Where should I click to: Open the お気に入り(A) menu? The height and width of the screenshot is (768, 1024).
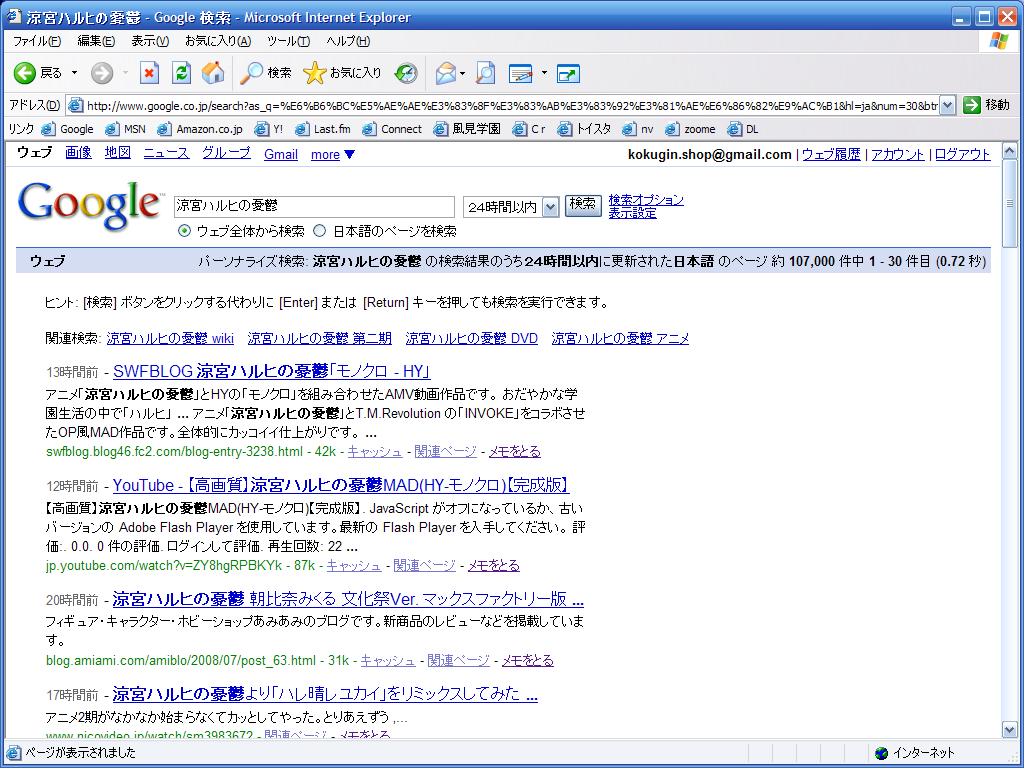pos(218,41)
